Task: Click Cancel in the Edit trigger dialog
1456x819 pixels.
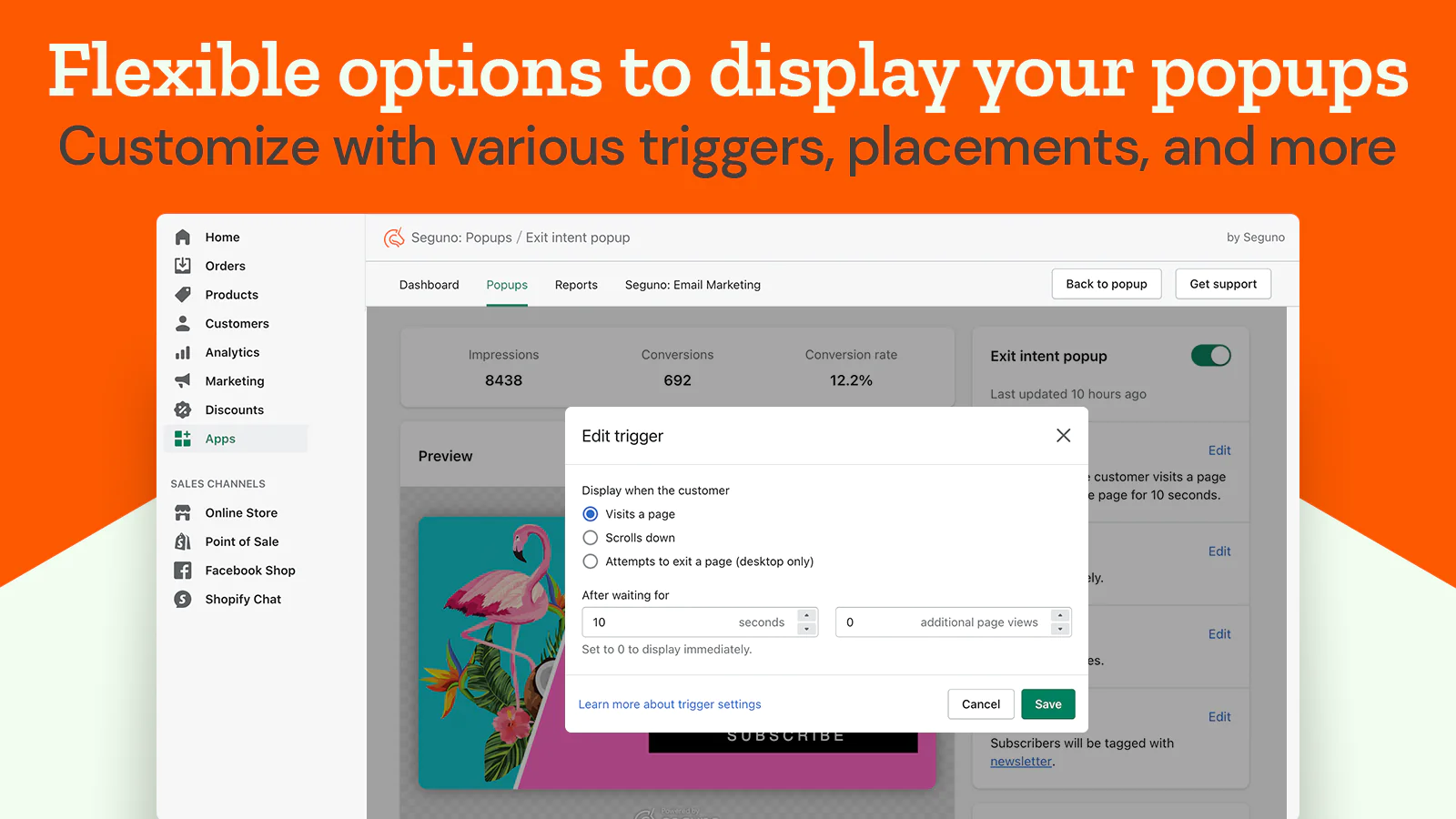Action: (x=981, y=704)
